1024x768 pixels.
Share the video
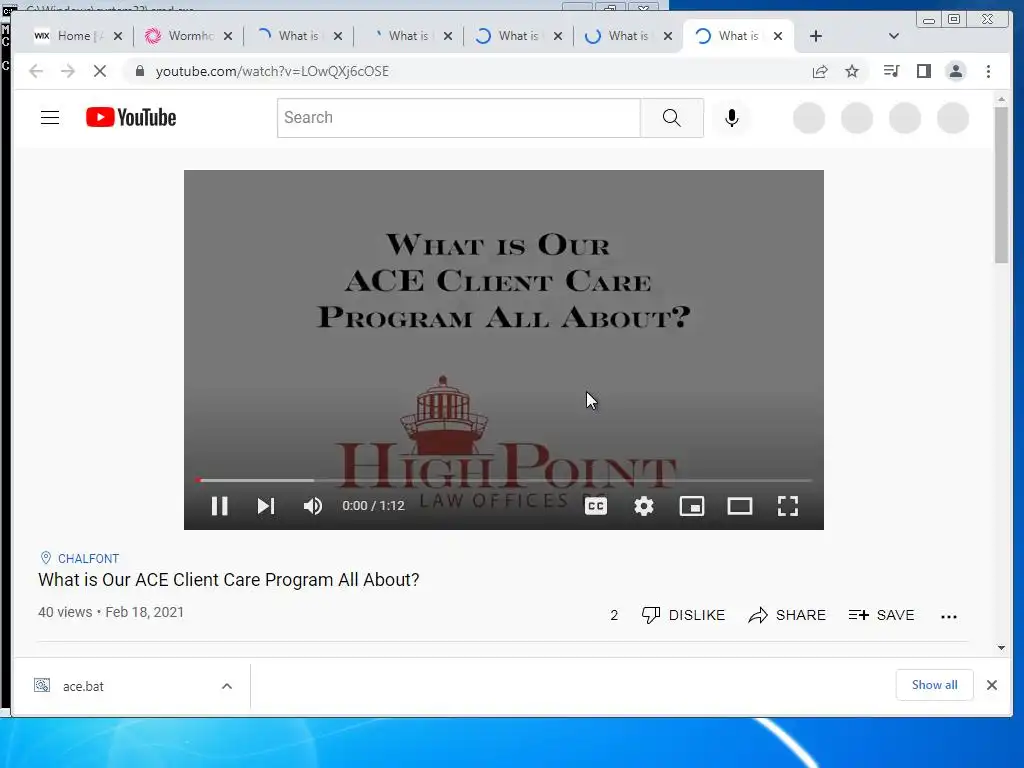[787, 615]
